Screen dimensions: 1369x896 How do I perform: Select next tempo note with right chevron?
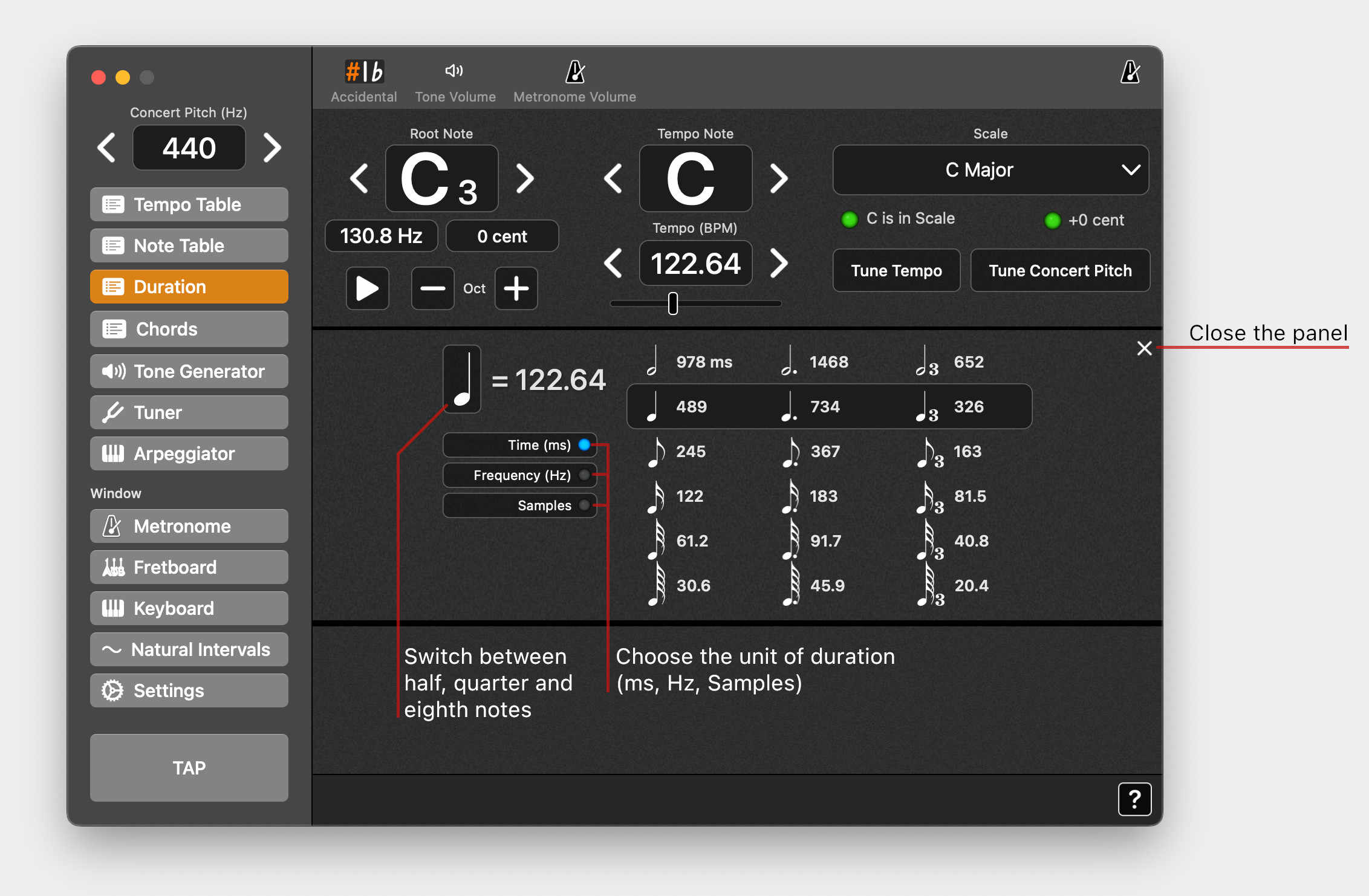coord(779,178)
